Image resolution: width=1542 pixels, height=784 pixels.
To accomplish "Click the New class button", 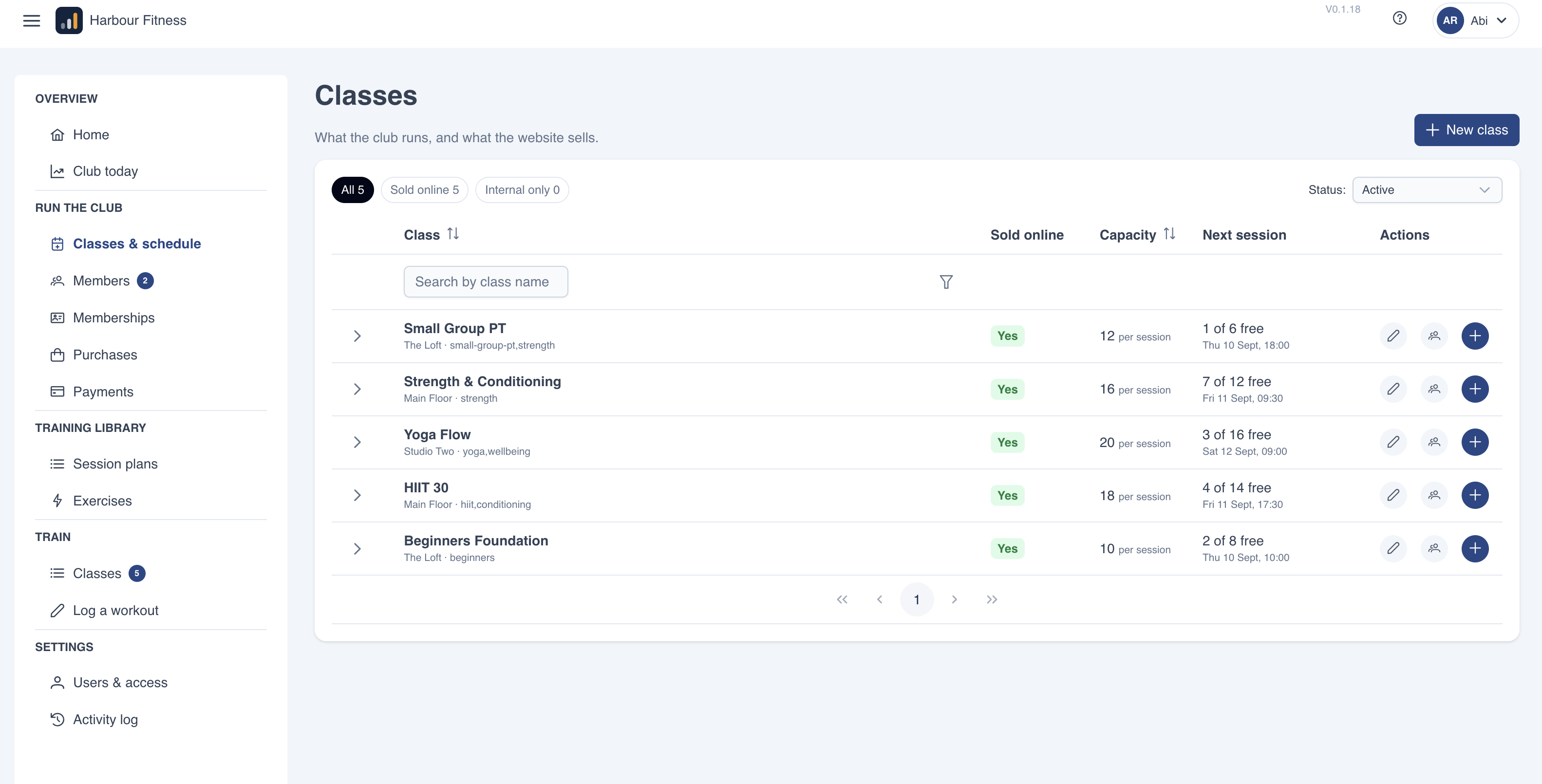I will tap(1466, 130).
